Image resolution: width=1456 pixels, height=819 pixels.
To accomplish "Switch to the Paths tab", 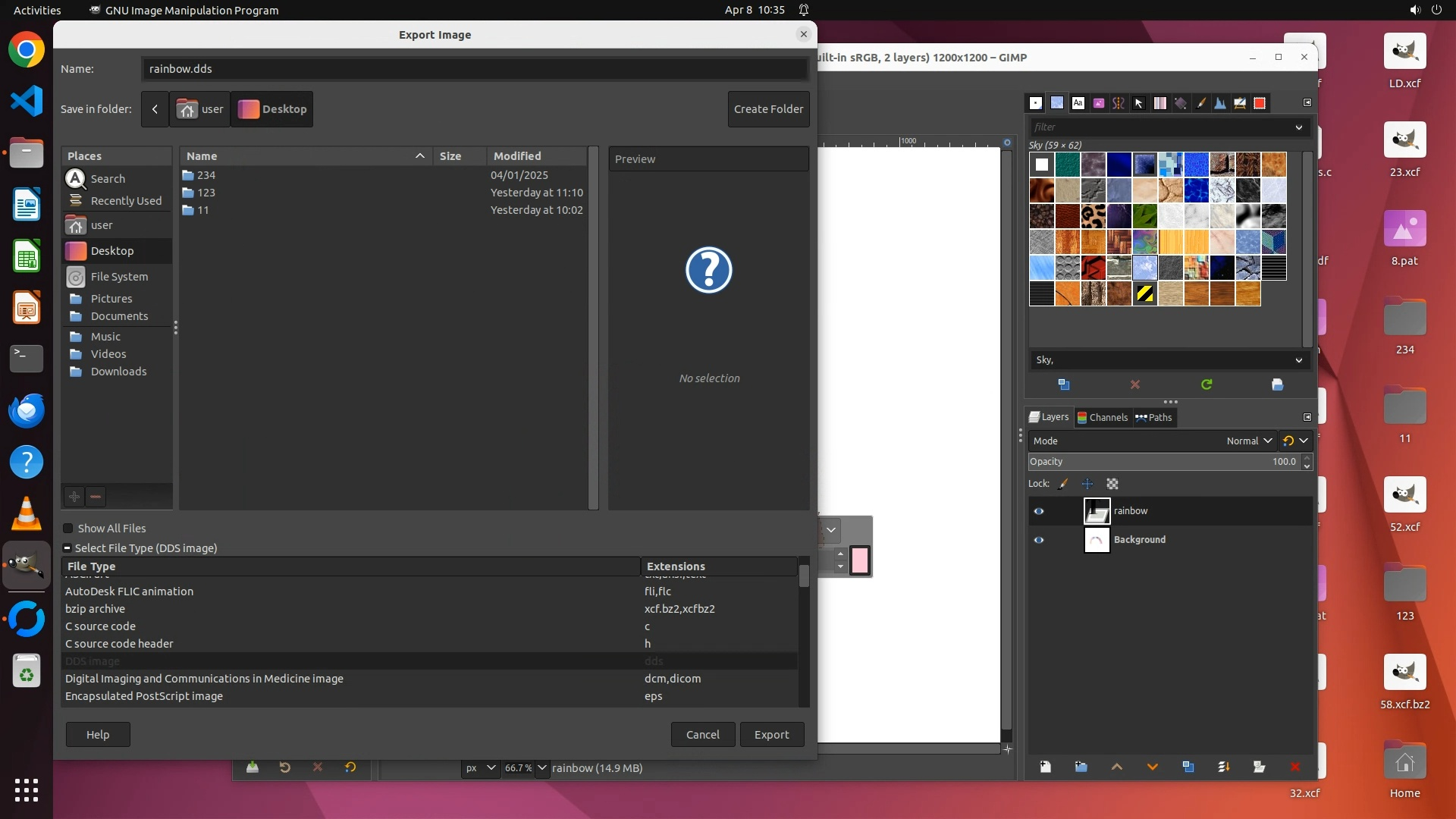I will pyautogui.click(x=1154, y=417).
